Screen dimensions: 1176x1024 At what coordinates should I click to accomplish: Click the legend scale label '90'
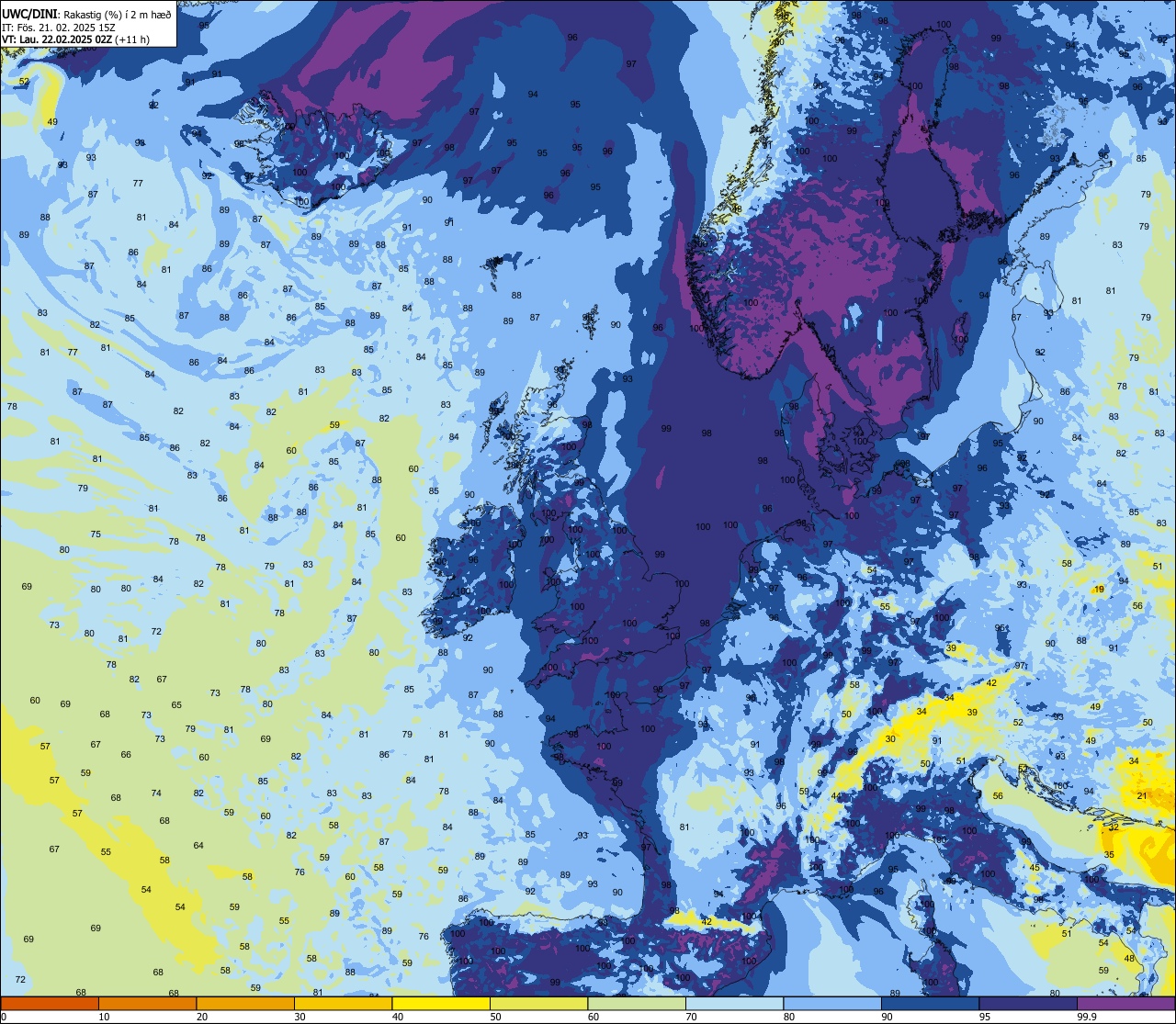click(x=887, y=1017)
